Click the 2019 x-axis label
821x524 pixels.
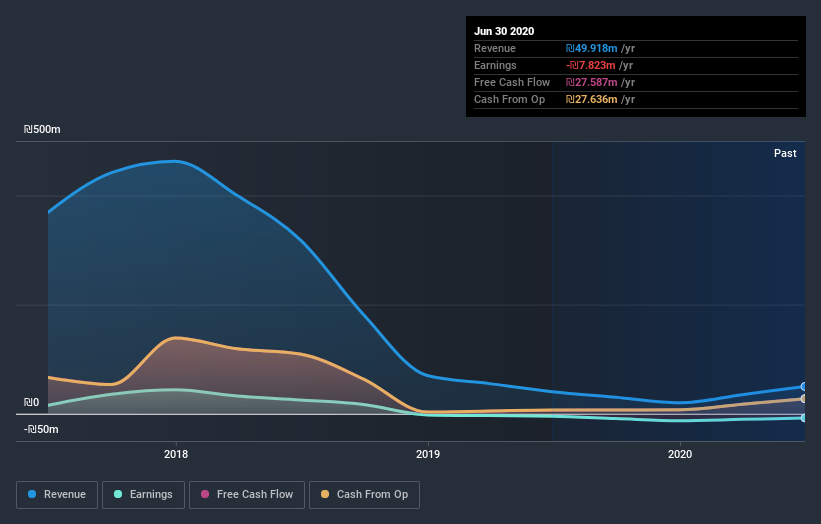click(428, 454)
